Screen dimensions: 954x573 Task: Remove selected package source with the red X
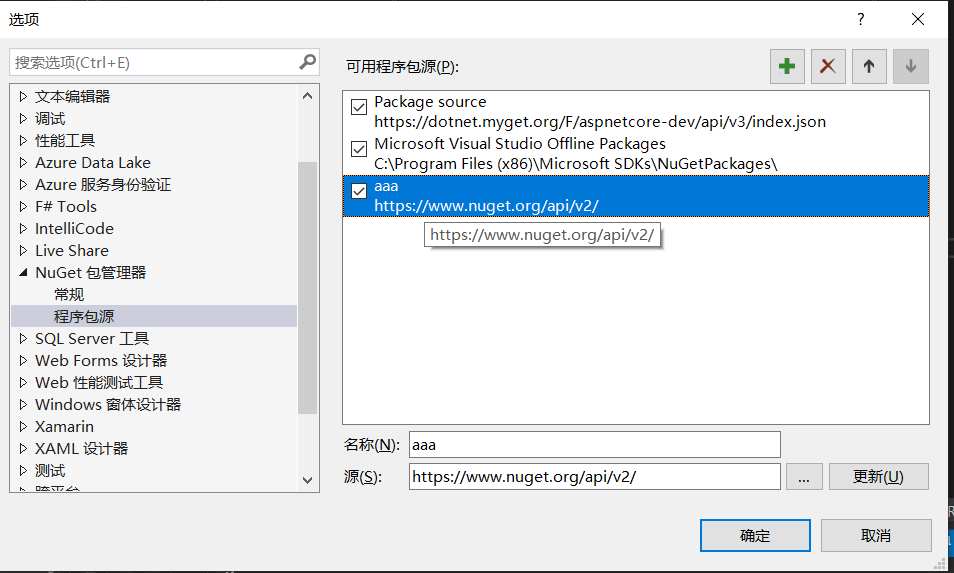click(827, 66)
